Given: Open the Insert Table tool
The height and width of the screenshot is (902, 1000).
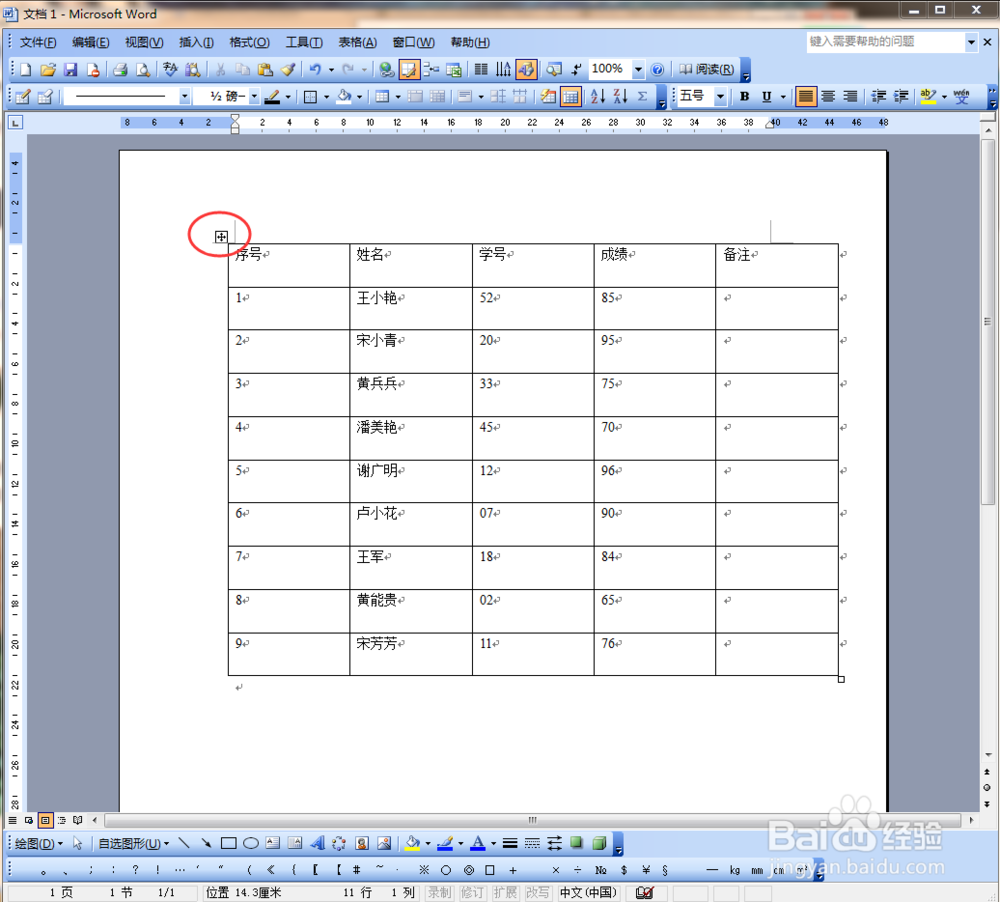Looking at the screenshot, I should tap(384, 96).
